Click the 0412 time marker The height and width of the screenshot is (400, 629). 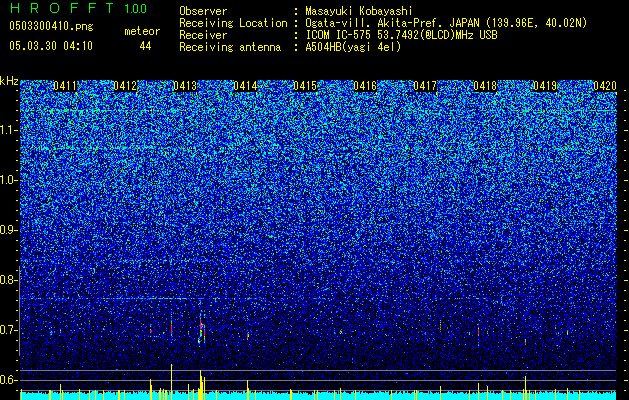tap(125, 86)
